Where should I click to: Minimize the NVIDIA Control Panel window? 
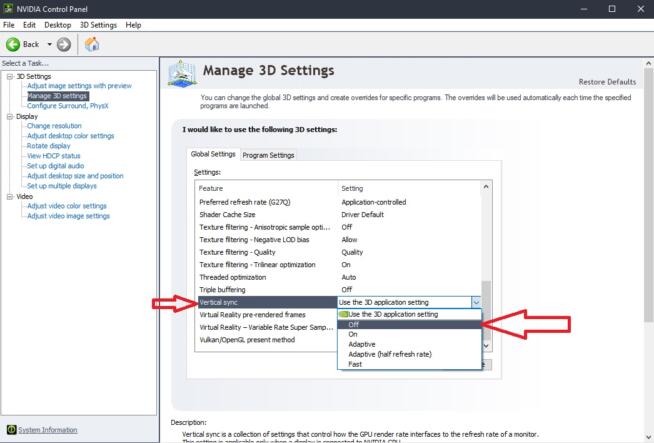click(584, 9)
